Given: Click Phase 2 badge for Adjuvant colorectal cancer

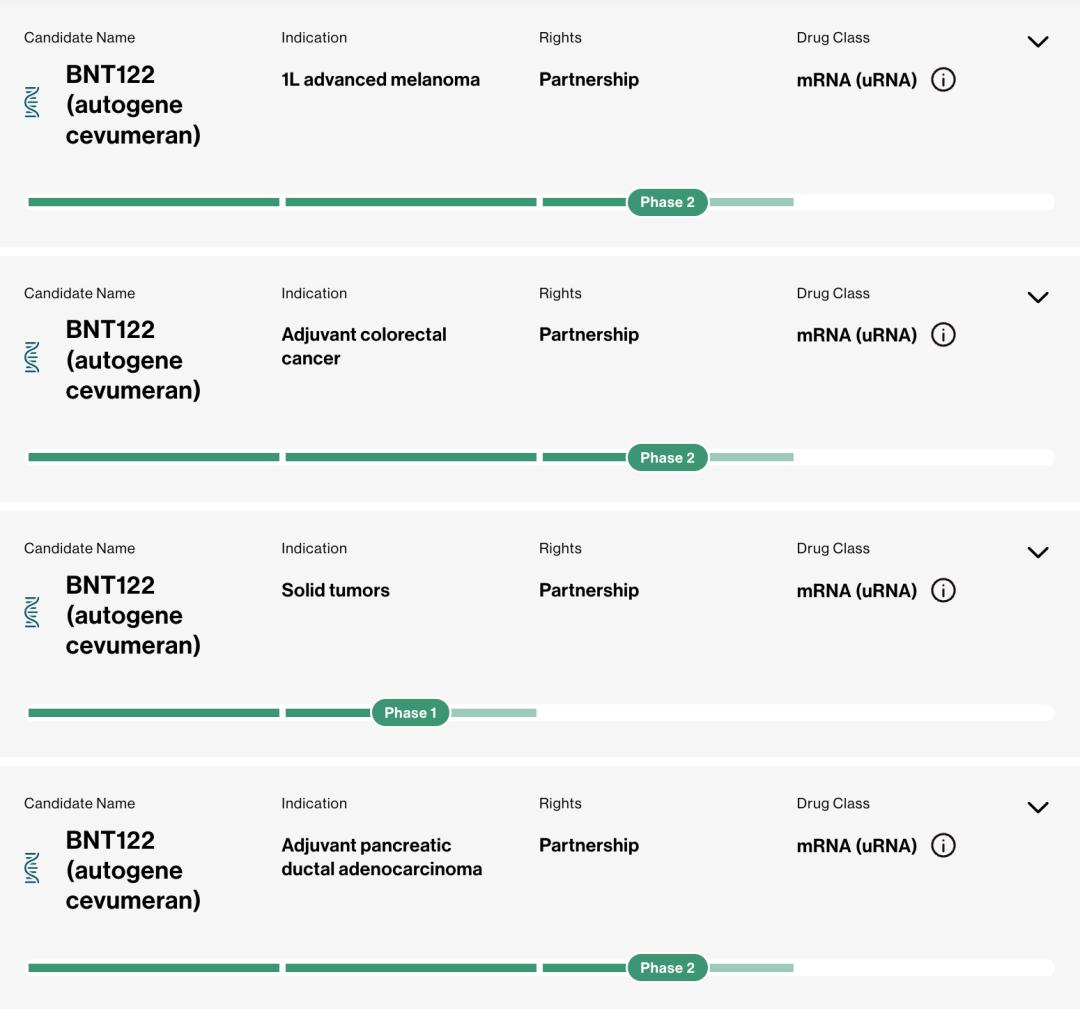Looking at the screenshot, I should [667, 458].
